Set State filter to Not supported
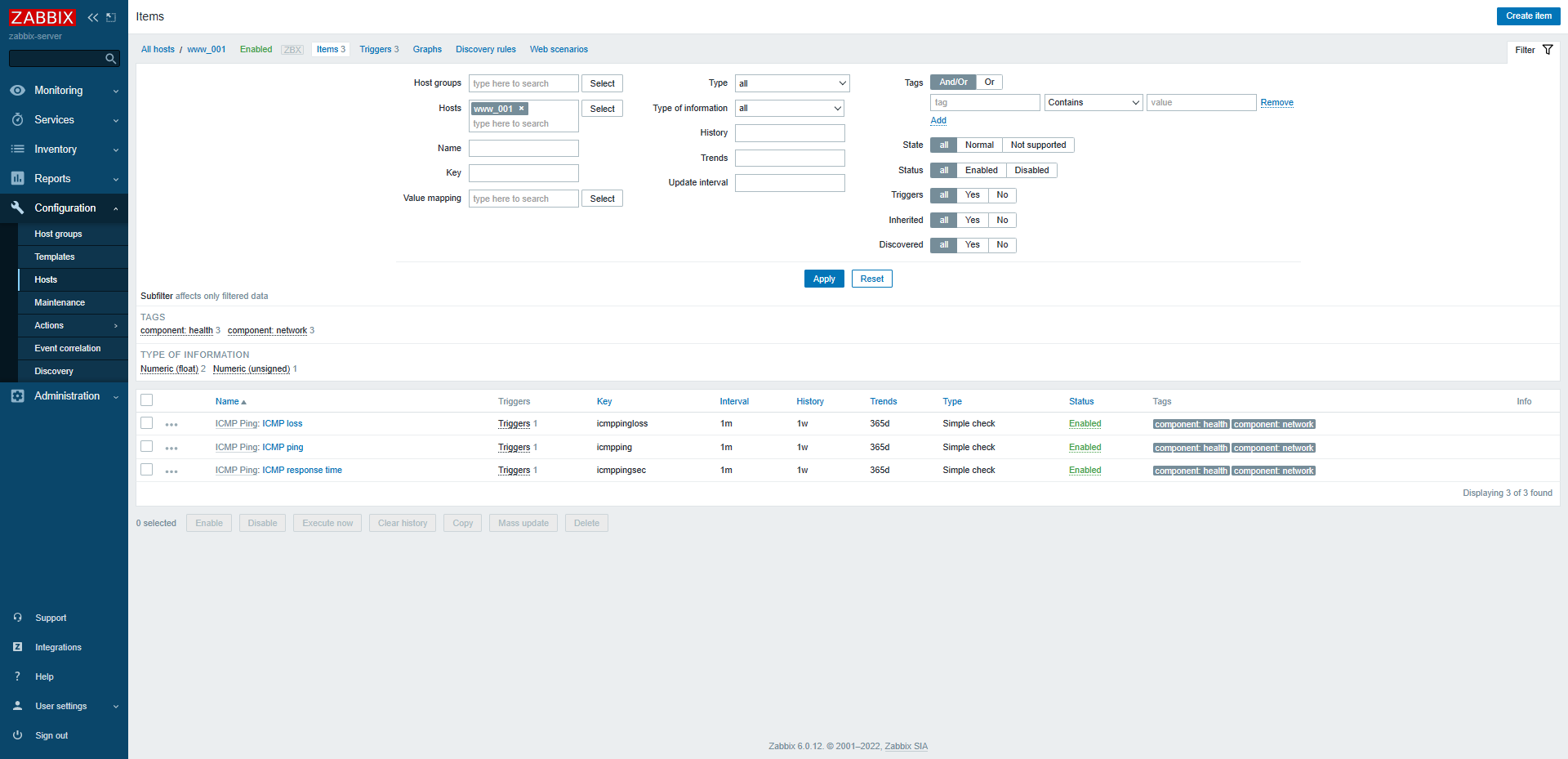Screen dimensions: 1568x759 (x=1038, y=145)
